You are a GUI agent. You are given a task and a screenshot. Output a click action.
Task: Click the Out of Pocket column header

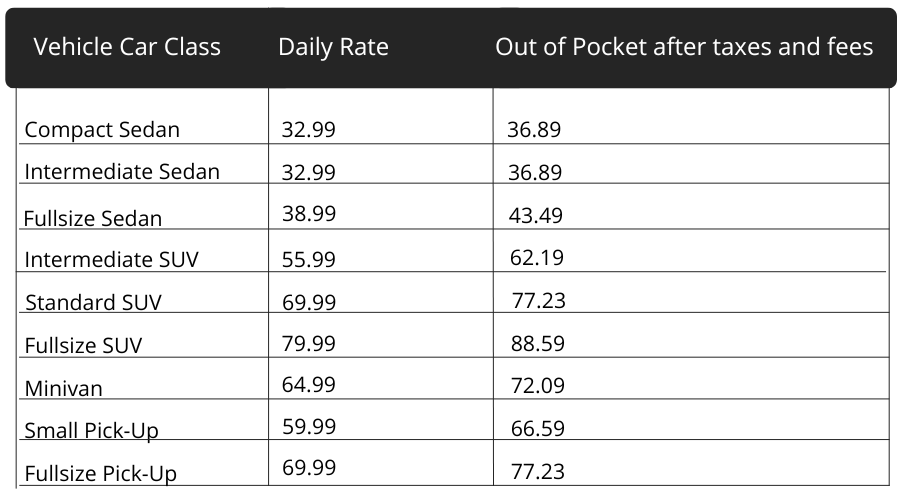(684, 47)
